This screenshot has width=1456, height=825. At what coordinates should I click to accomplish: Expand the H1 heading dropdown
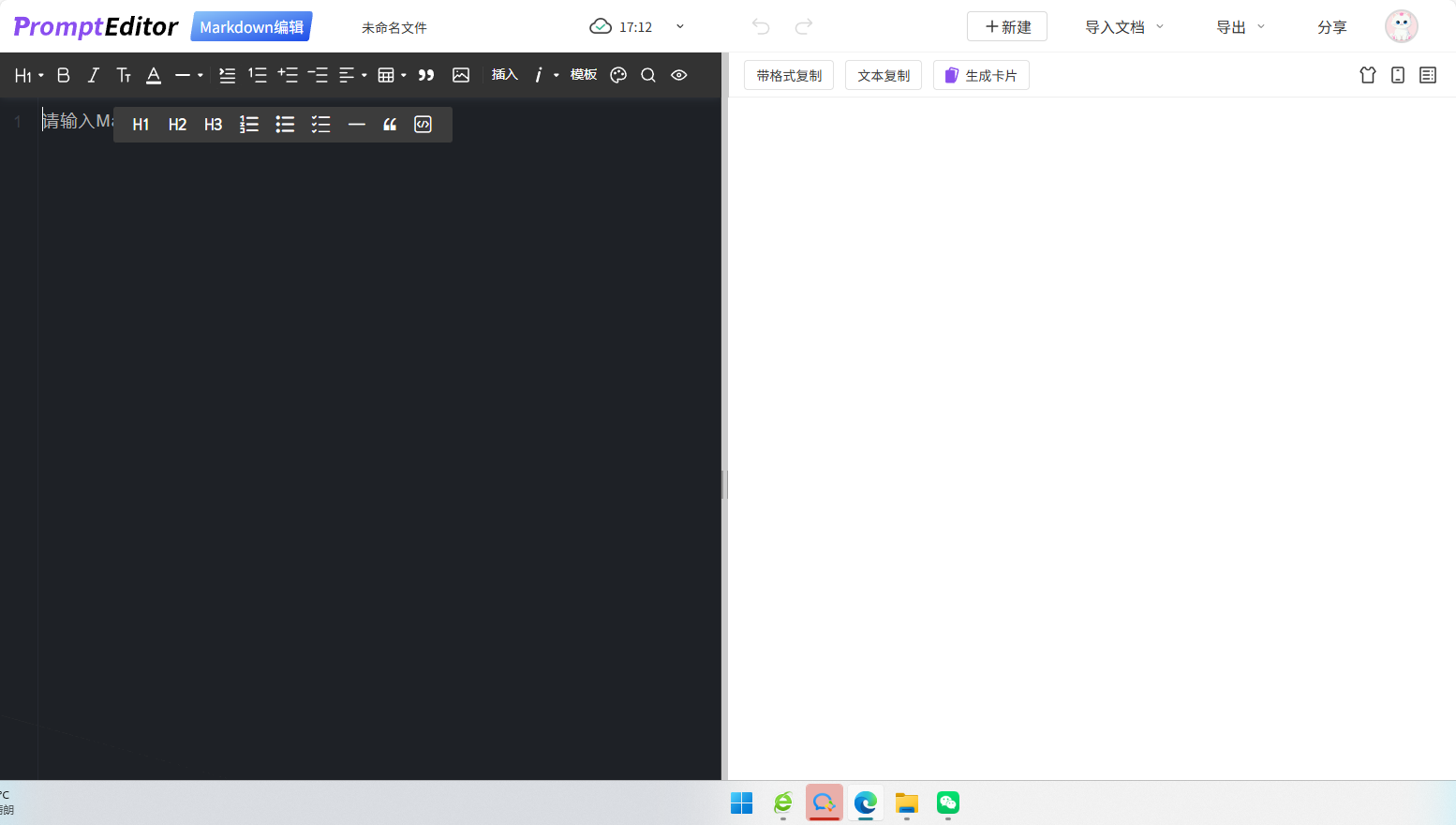pos(29,75)
